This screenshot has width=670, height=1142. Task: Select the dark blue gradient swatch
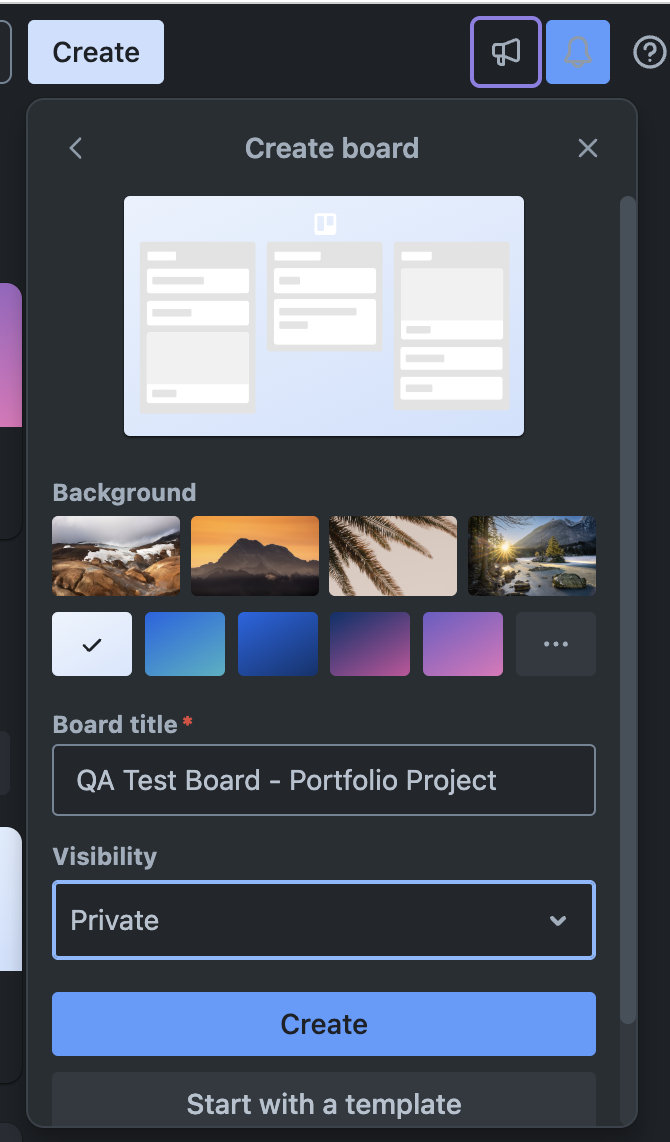277,644
